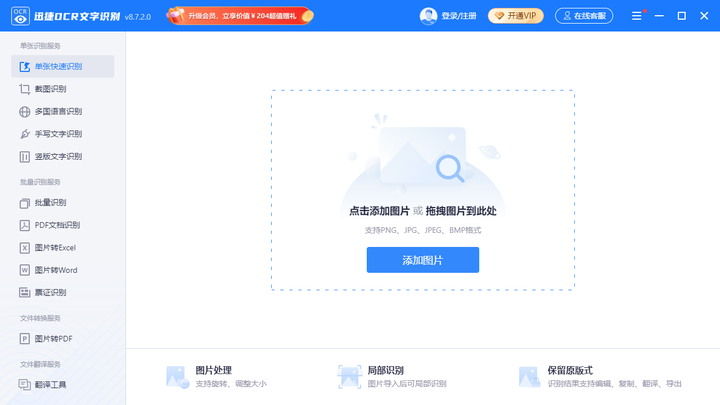Image resolution: width=720 pixels, height=405 pixels.
Task: Click the user avatar icon
Action: [428, 16]
